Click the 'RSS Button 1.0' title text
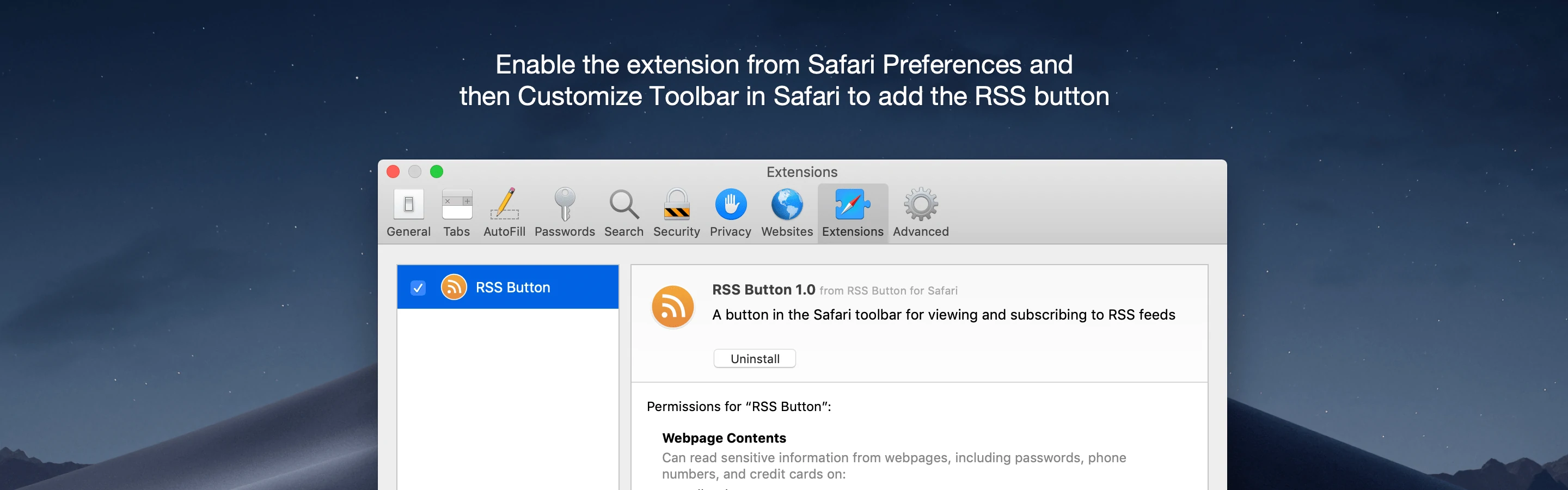This screenshot has height=490, width=1568. tap(763, 290)
